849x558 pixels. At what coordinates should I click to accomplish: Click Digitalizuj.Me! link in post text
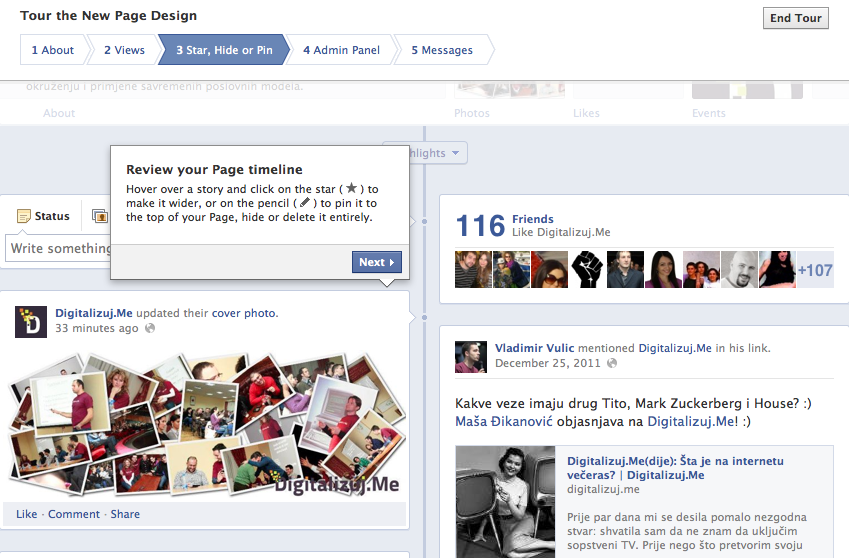pyautogui.click(x=693, y=421)
